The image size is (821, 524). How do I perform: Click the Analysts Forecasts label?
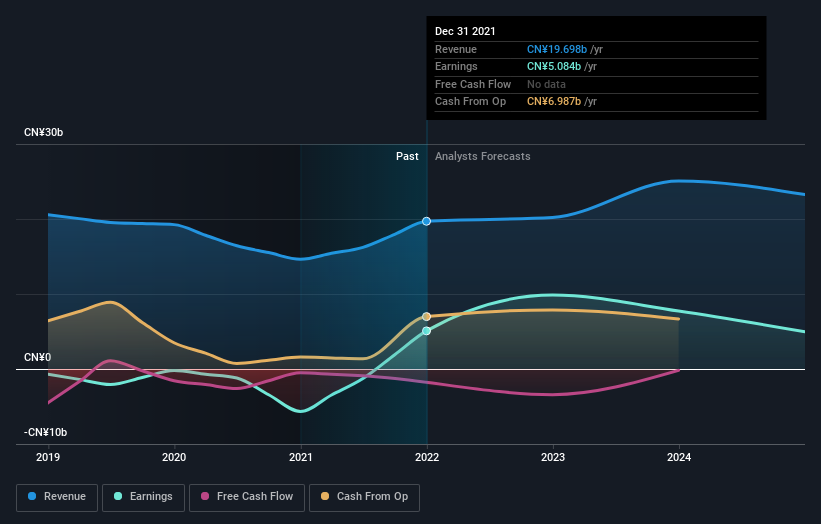[x=483, y=157]
